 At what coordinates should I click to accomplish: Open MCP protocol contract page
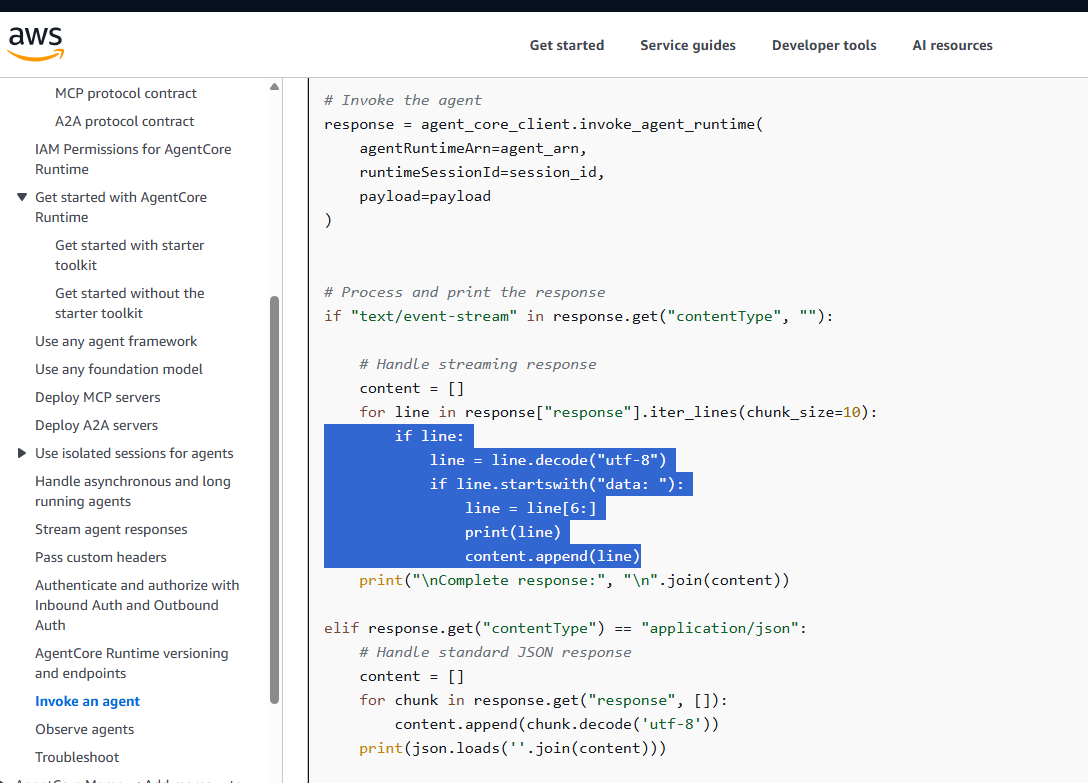tap(126, 93)
